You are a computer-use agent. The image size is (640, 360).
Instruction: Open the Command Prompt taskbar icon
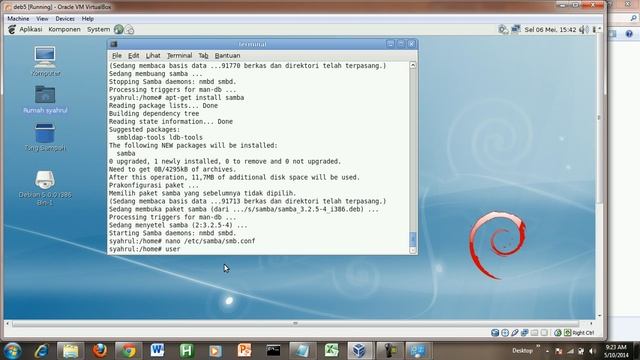coord(273,351)
